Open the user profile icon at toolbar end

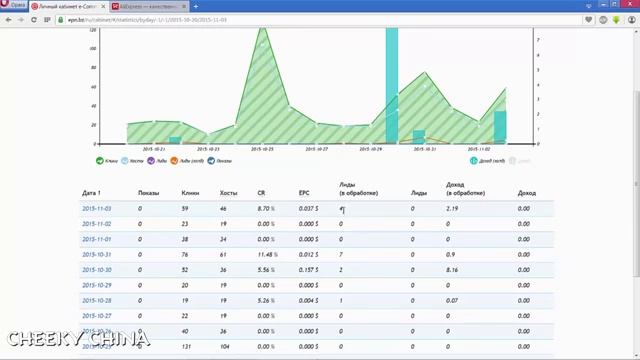point(631,20)
